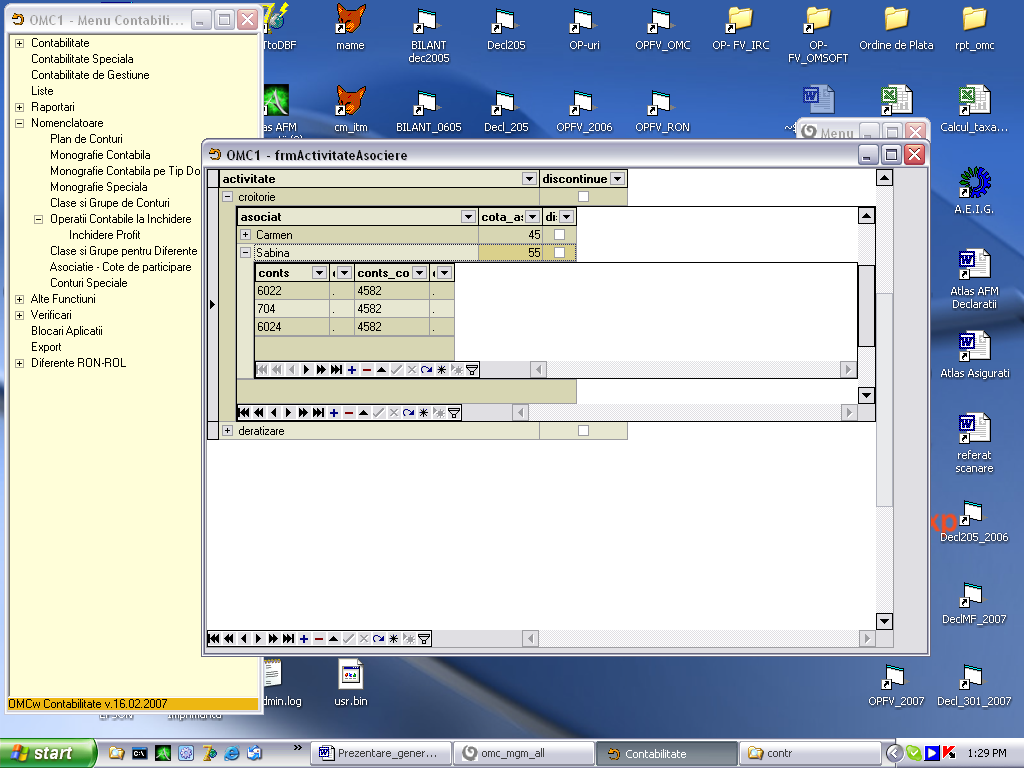Select Inchidere Profit in menu tree
Viewport: 1024px width, 768px height.
(x=104, y=234)
